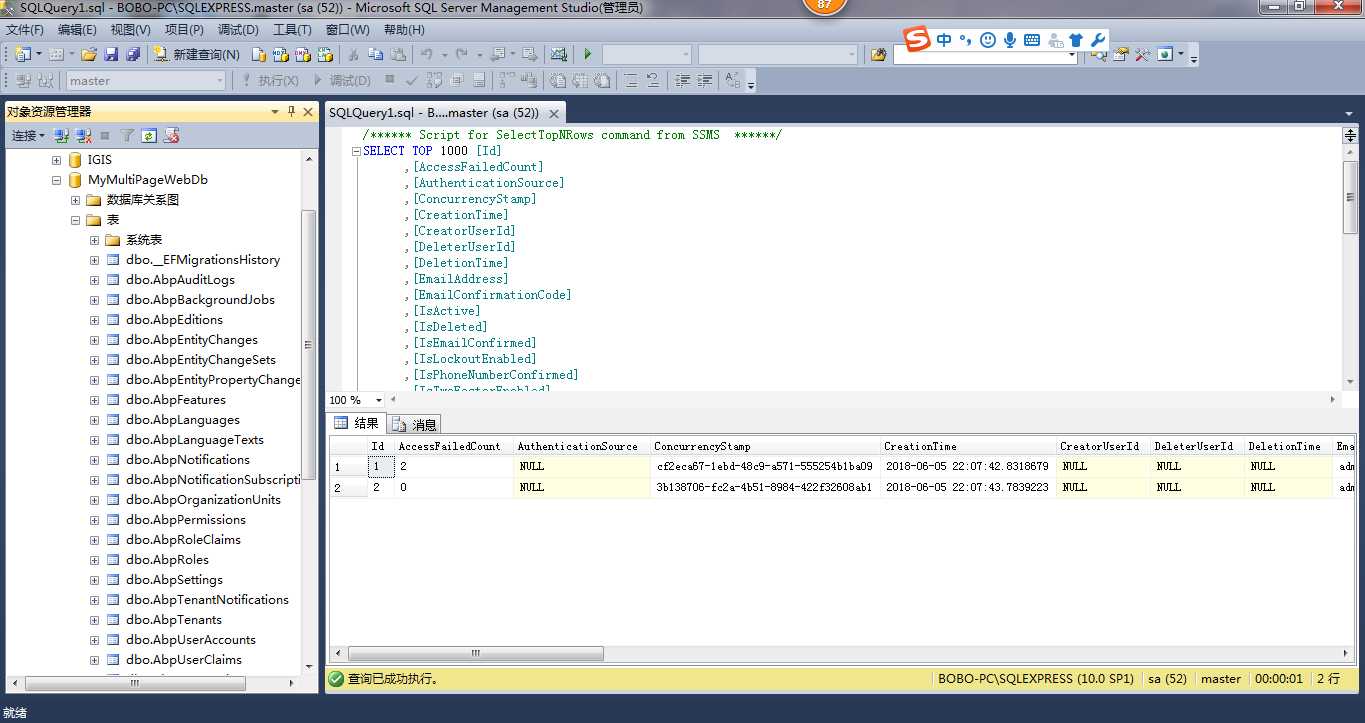
Task: Select the dbo.AbpUserAccounts table
Action: pyautogui.click(x=191, y=640)
